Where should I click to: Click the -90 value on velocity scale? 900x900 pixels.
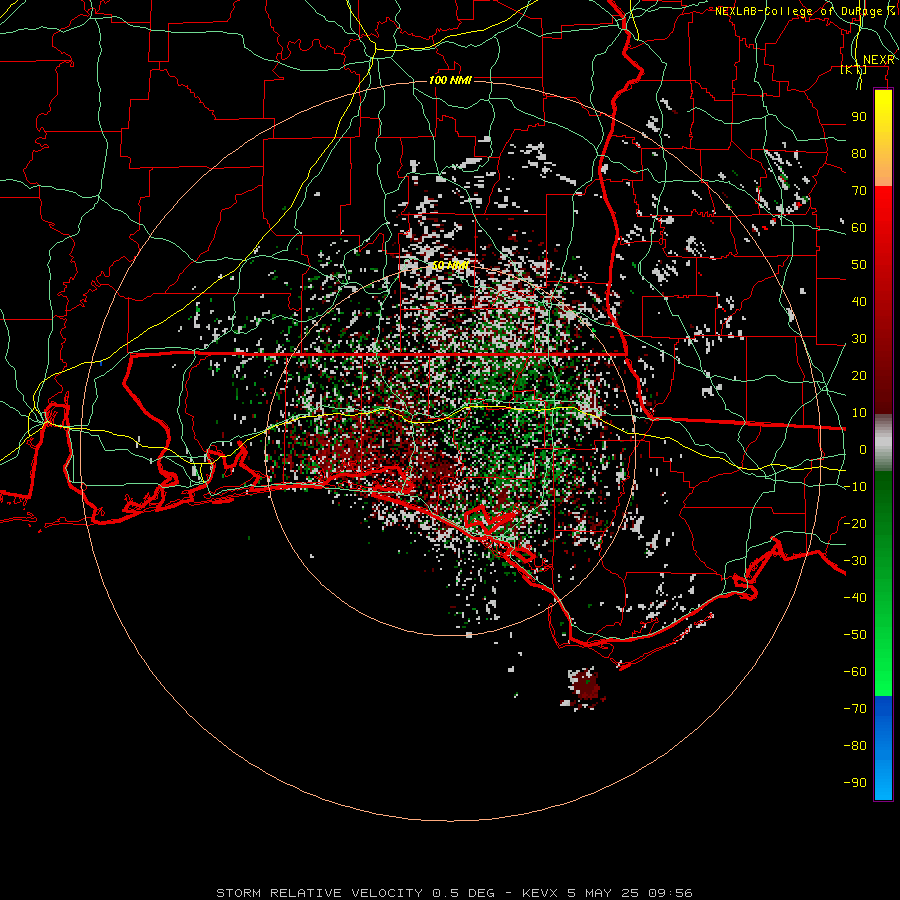855,783
